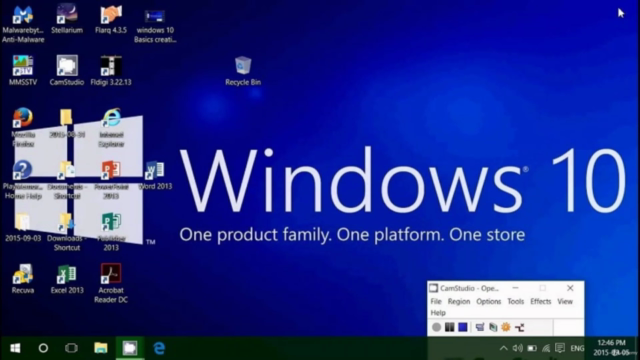640x360 pixels.
Task: Select the Acrobat Reader DC desktop icon
Action: click(x=111, y=283)
